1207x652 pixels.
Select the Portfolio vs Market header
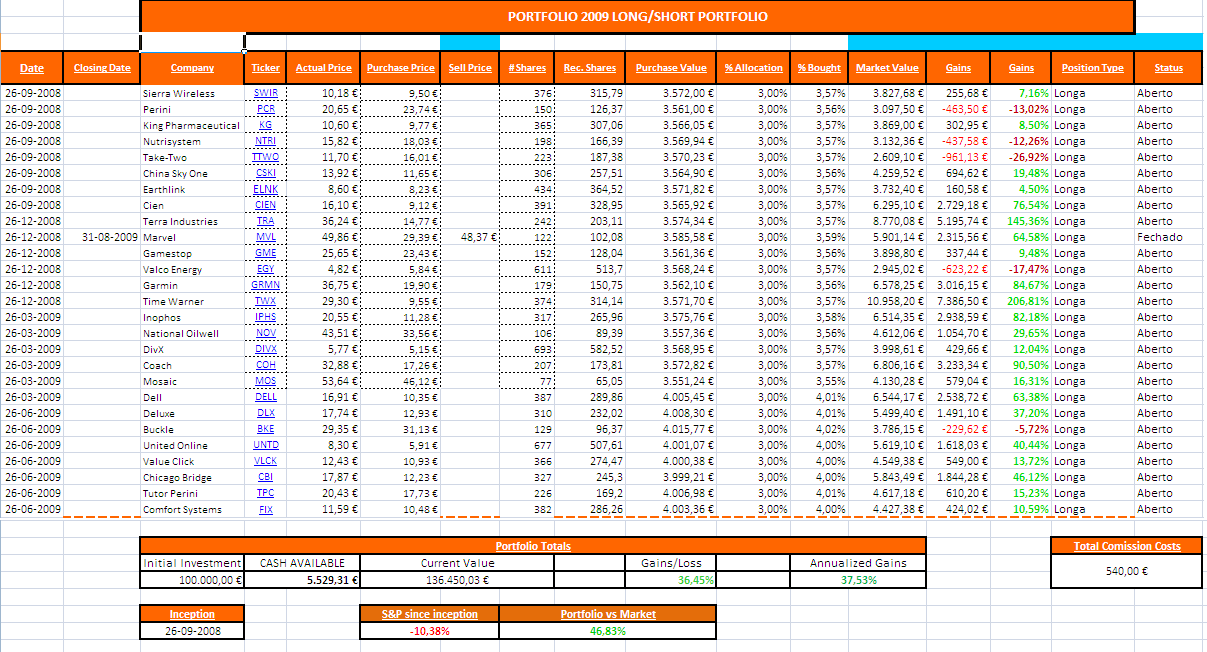click(608, 614)
